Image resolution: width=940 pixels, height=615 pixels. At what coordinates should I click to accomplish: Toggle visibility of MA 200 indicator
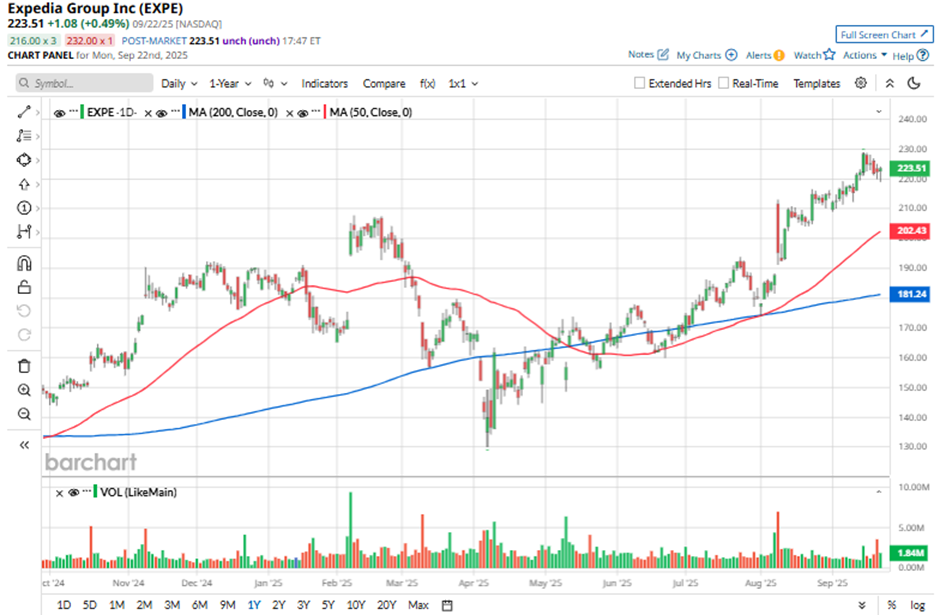pos(161,113)
